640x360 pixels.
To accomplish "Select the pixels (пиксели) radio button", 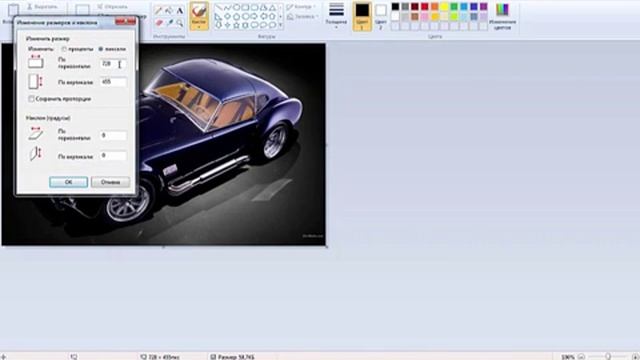I will tap(101, 49).
